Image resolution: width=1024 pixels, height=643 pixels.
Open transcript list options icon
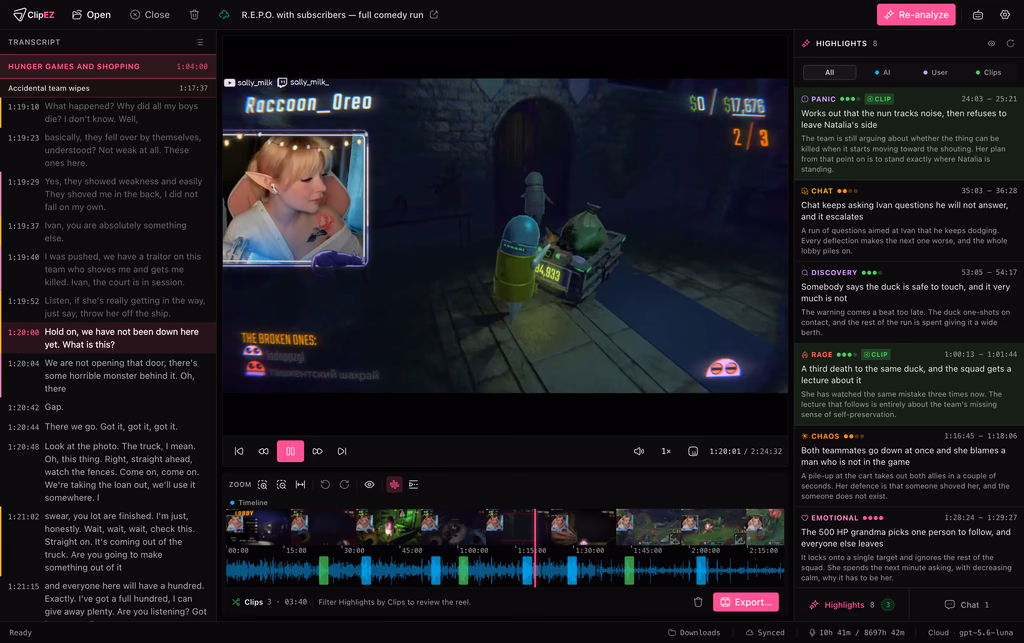pyautogui.click(x=200, y=42)
